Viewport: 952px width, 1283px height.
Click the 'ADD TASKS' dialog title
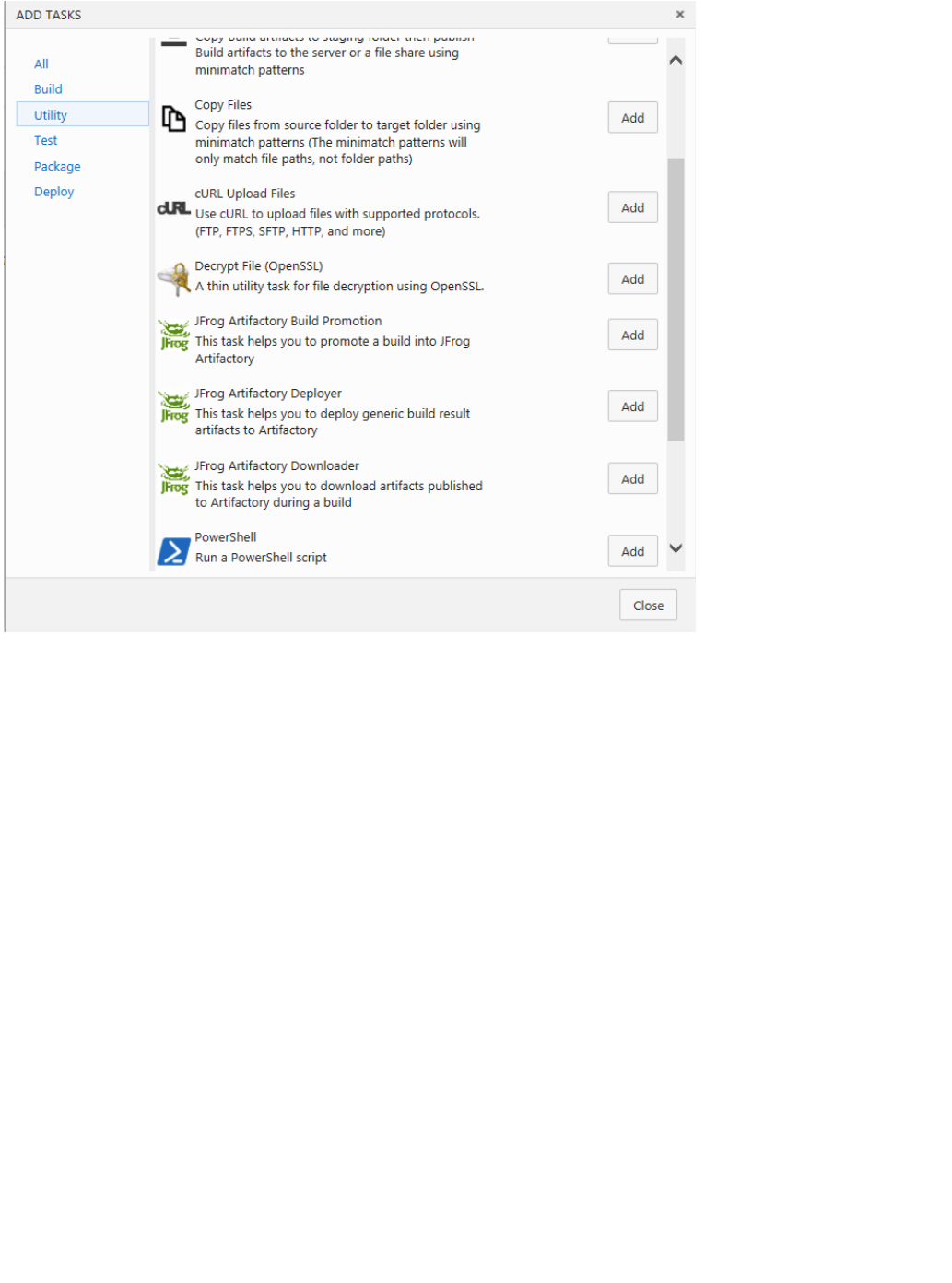49,15
